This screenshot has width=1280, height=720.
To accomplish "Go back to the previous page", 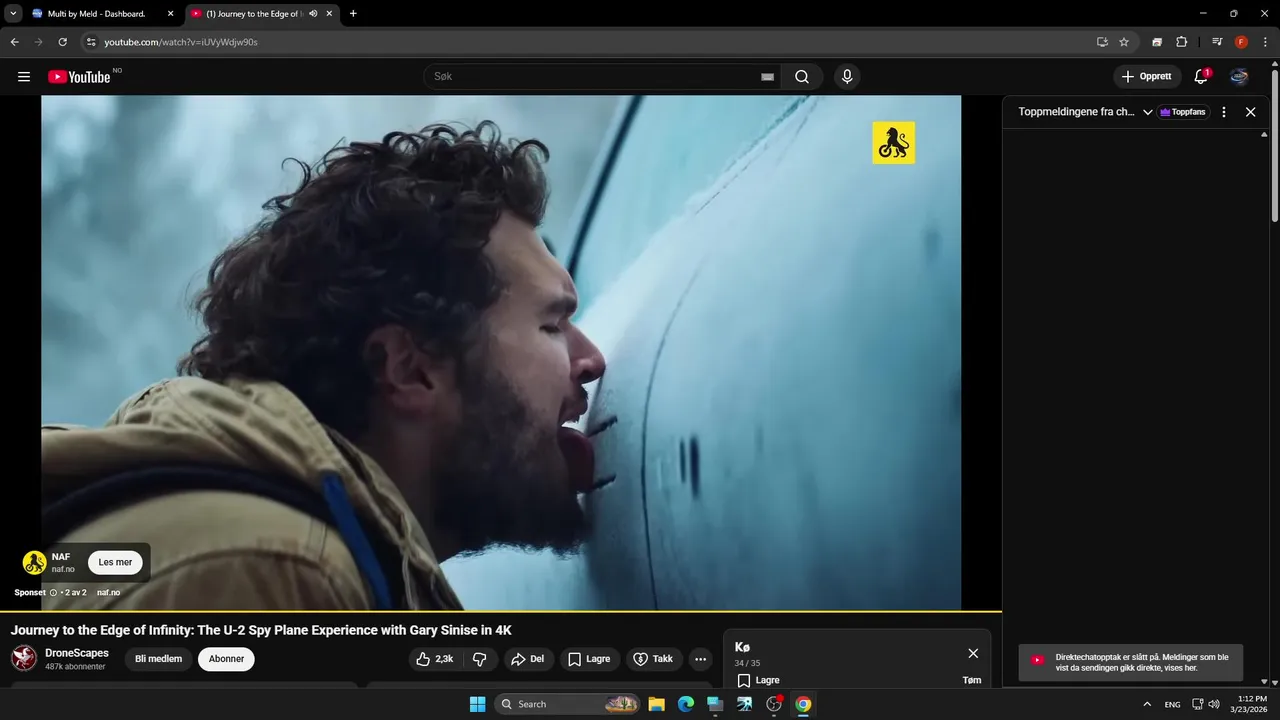I will pos(14,42).
